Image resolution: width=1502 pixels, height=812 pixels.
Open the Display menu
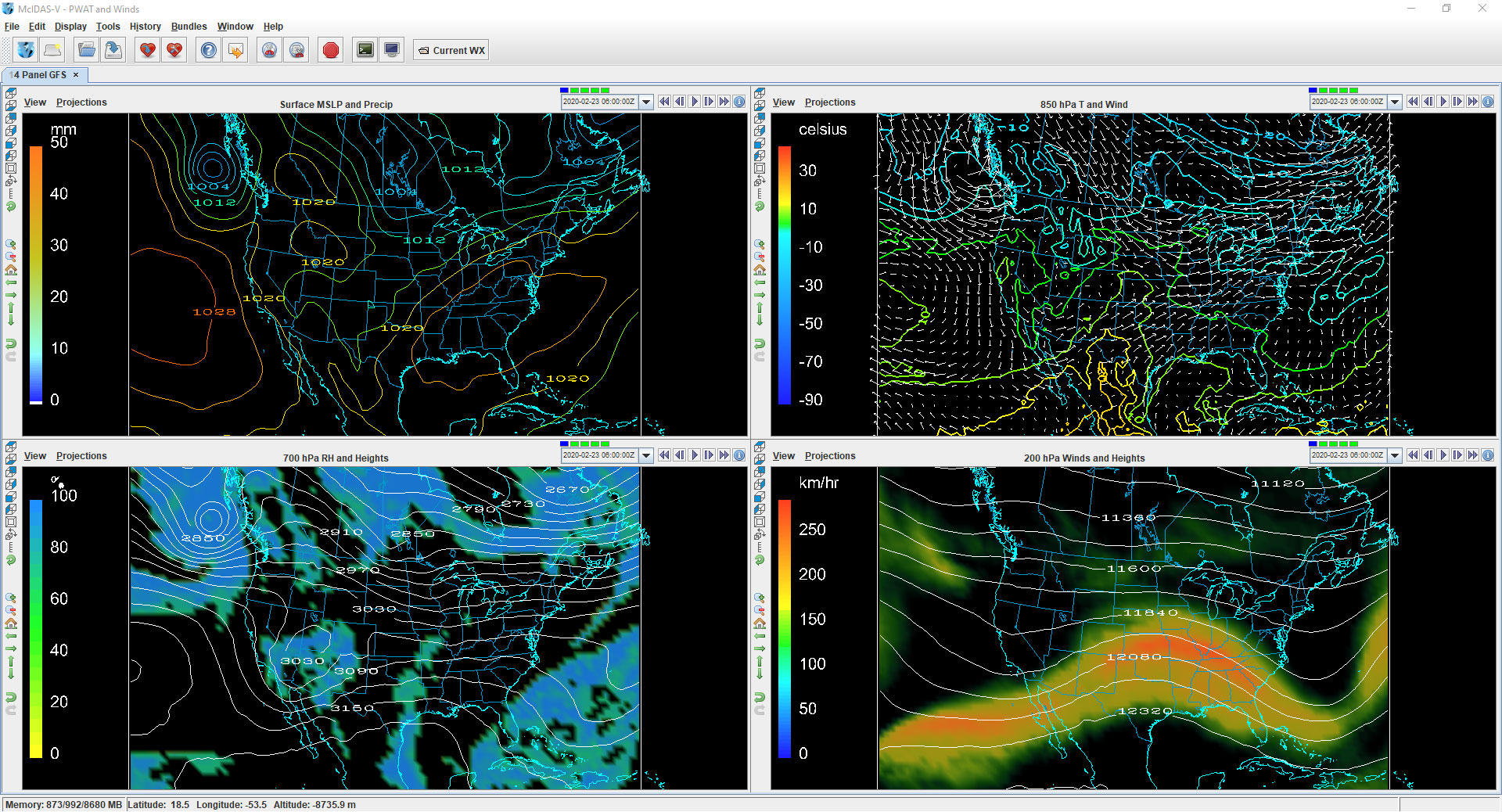(x=70, y=26)
